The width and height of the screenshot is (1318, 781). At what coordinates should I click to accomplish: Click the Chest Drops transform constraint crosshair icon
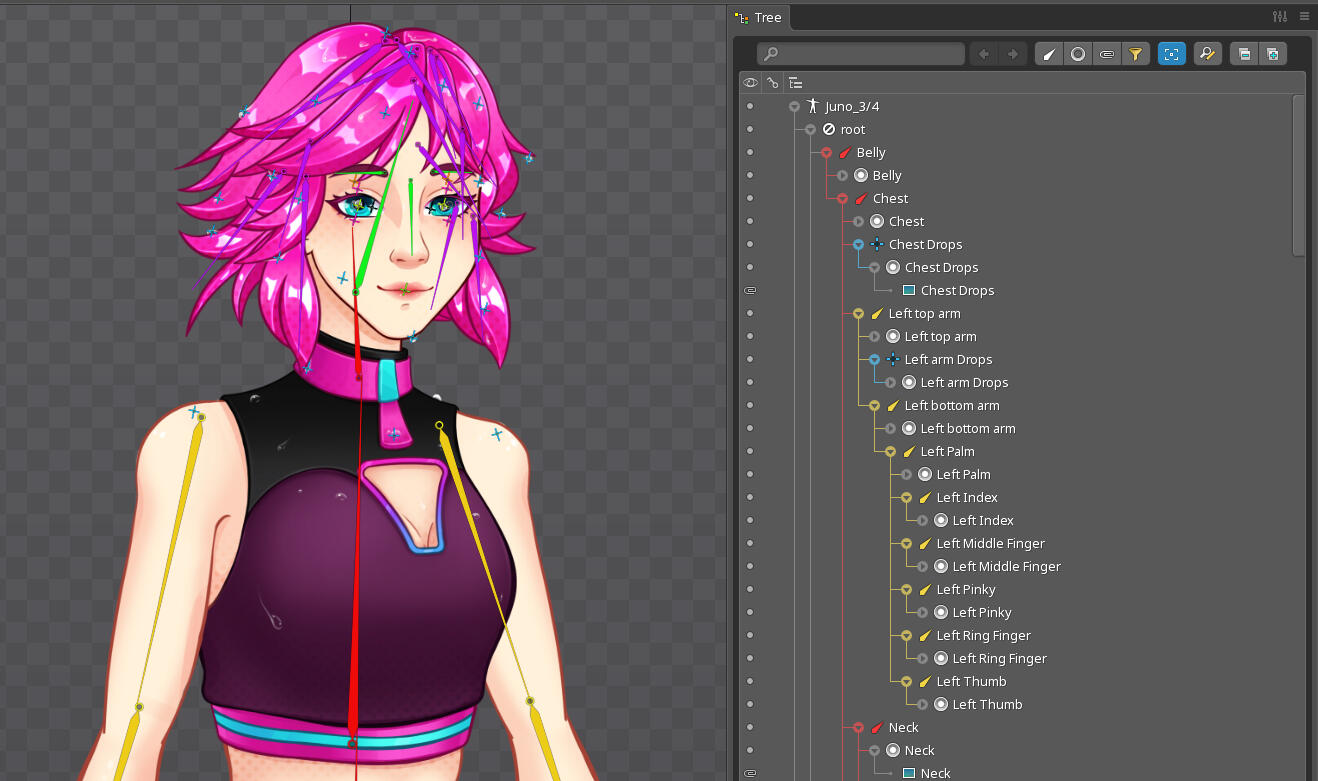pos(877,245)
